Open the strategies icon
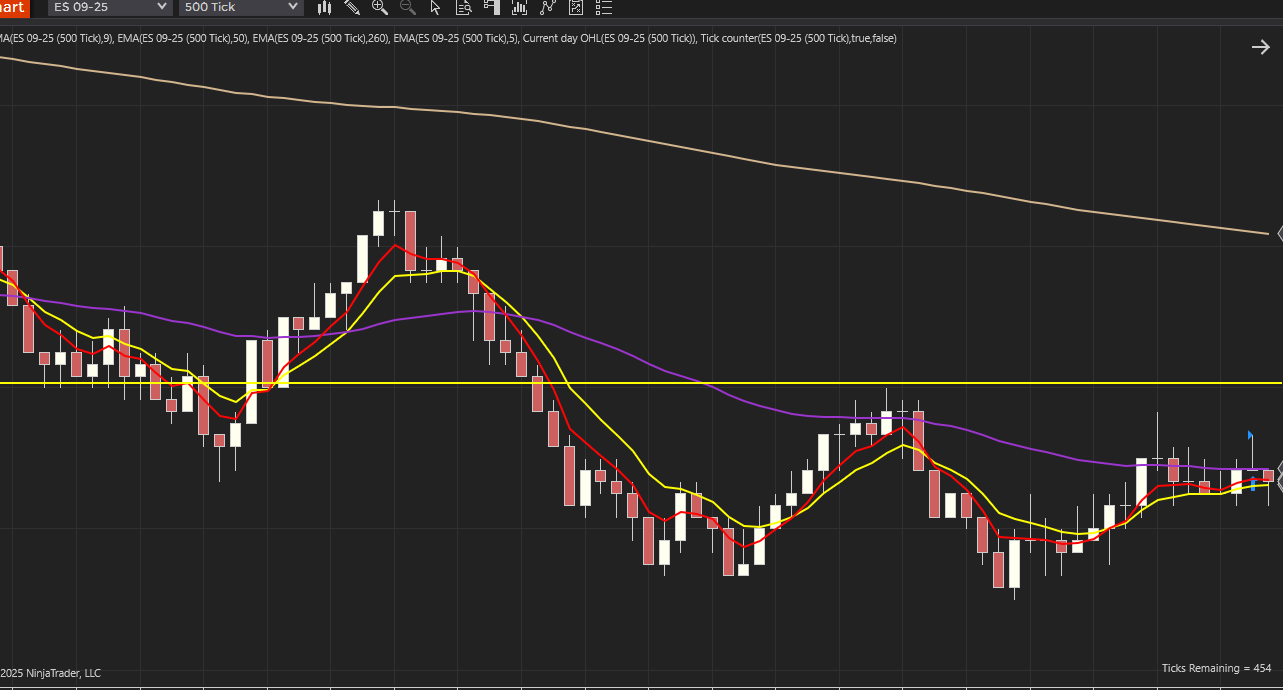This screenshot has height=690, width=1283. [x=547, y=7]
